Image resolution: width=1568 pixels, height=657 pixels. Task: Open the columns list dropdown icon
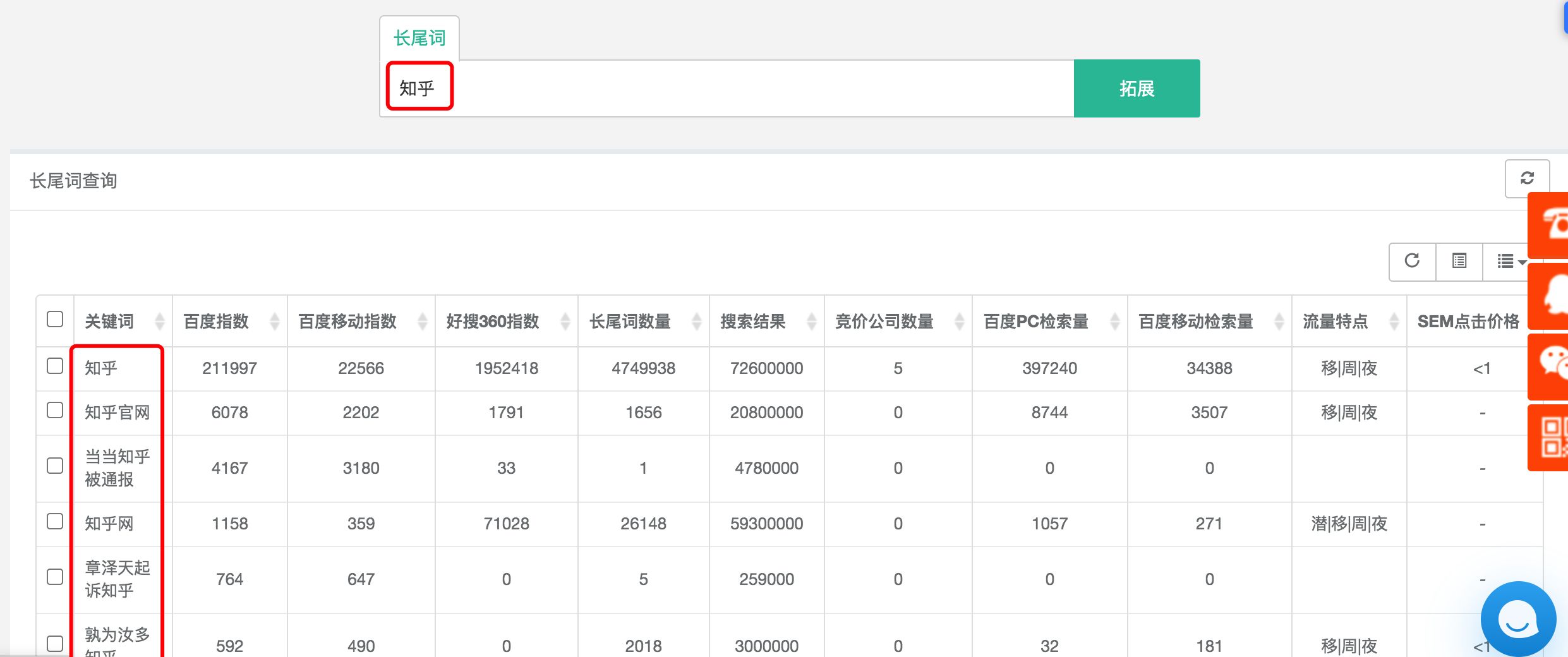click(x=1511, y=260)
